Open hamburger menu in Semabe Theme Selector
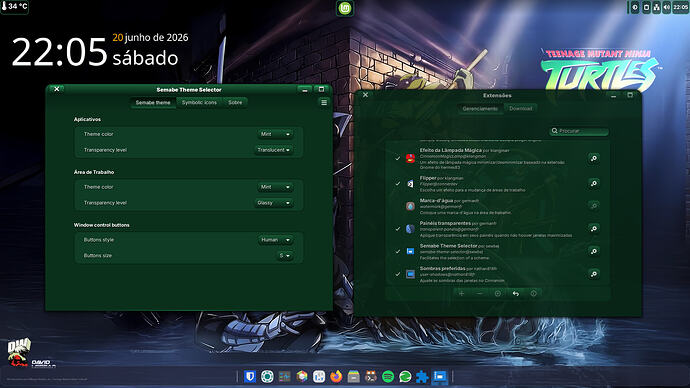Image resolution: width=690 pixels, height=388 pixels. tap(324, 102)
